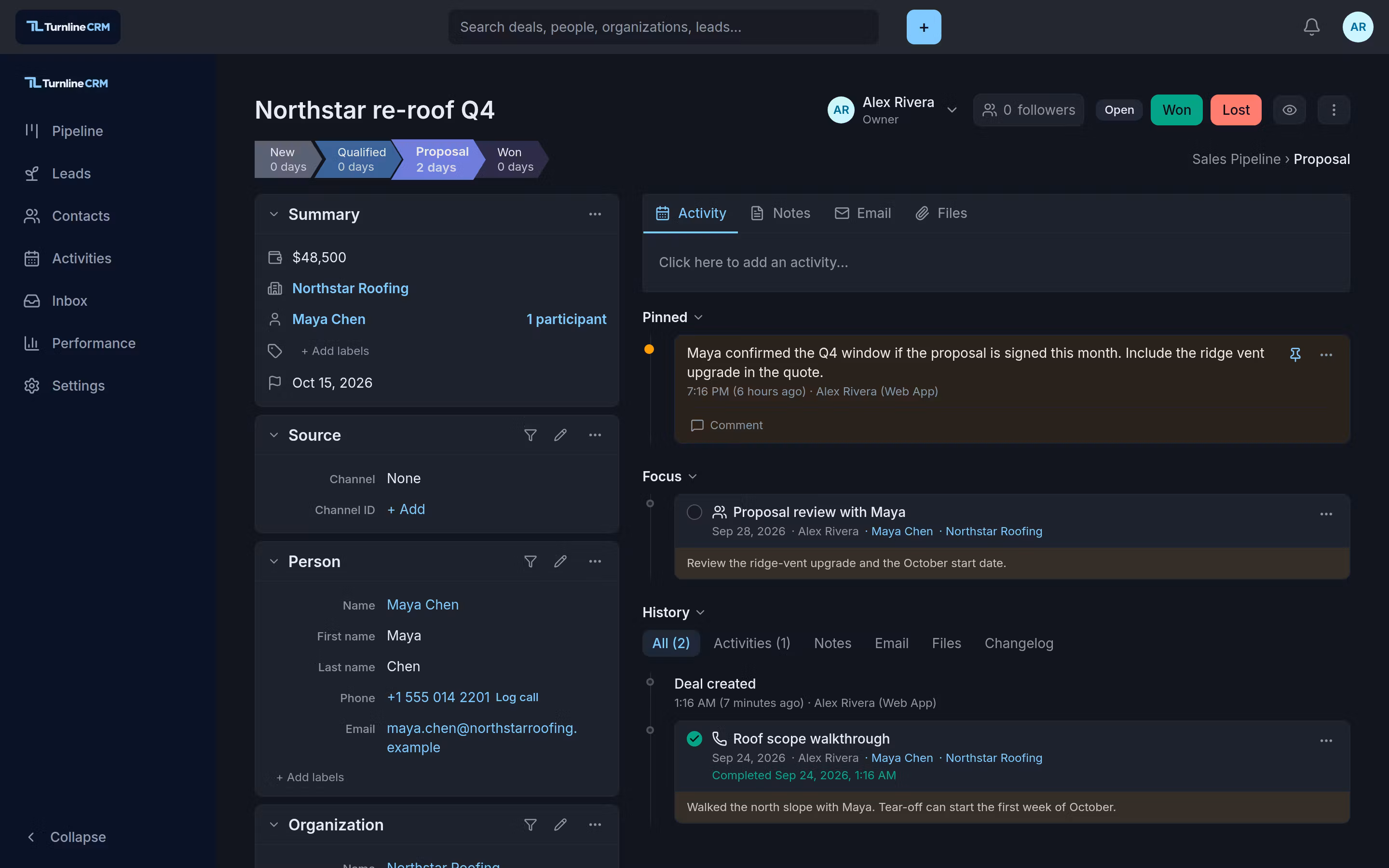Edit the Organization section with pencil

(x=560, y=825)
